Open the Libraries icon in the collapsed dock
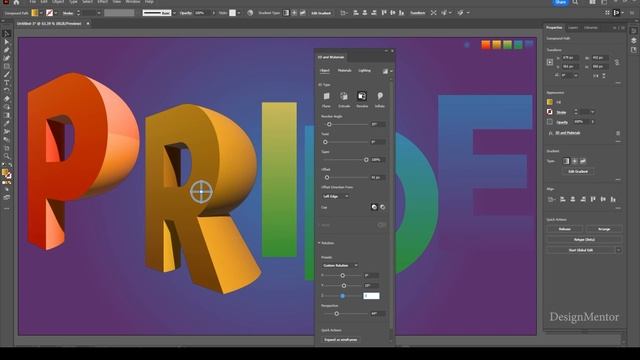The image size is (640, 360). click(633, 50)
